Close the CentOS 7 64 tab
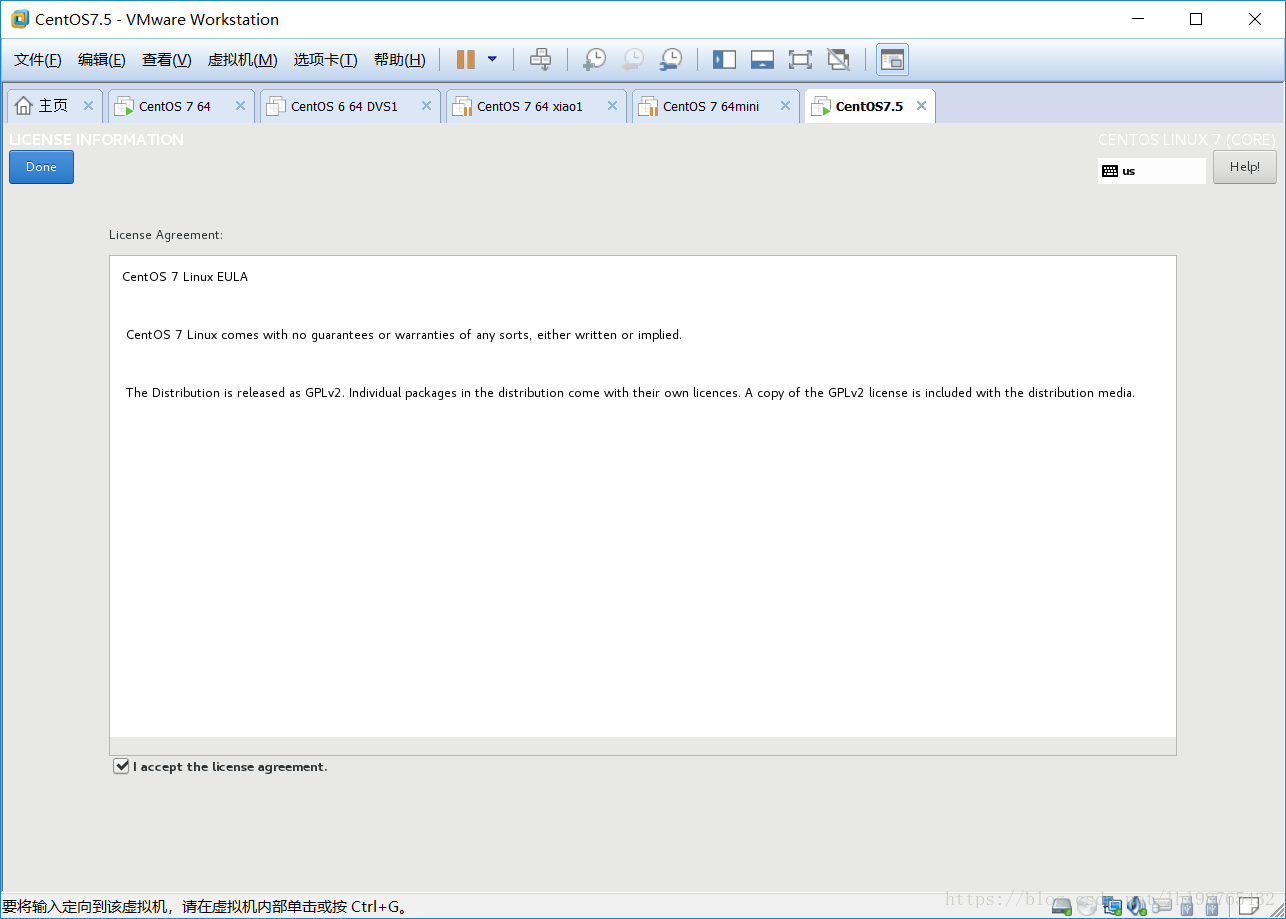The image size is (1286, 919). click(x=240, y=106)
